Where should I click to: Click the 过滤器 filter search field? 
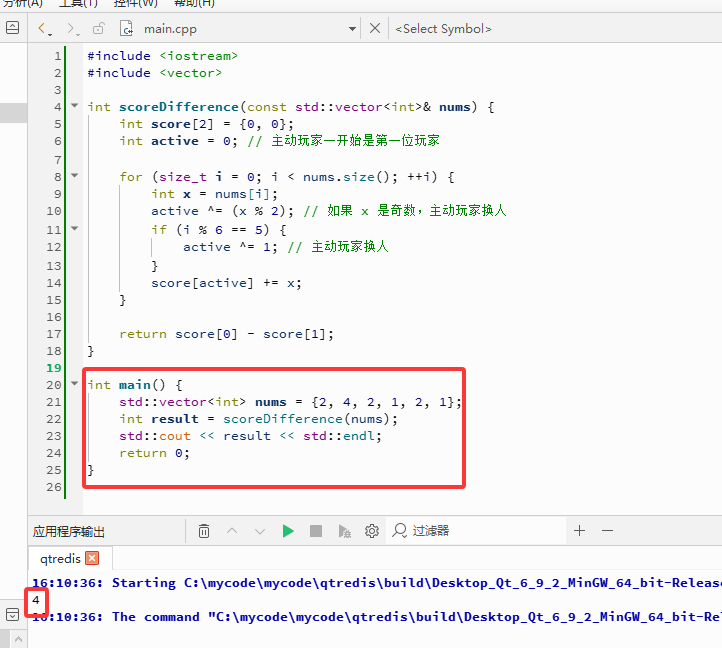click(x=476, y=531)
